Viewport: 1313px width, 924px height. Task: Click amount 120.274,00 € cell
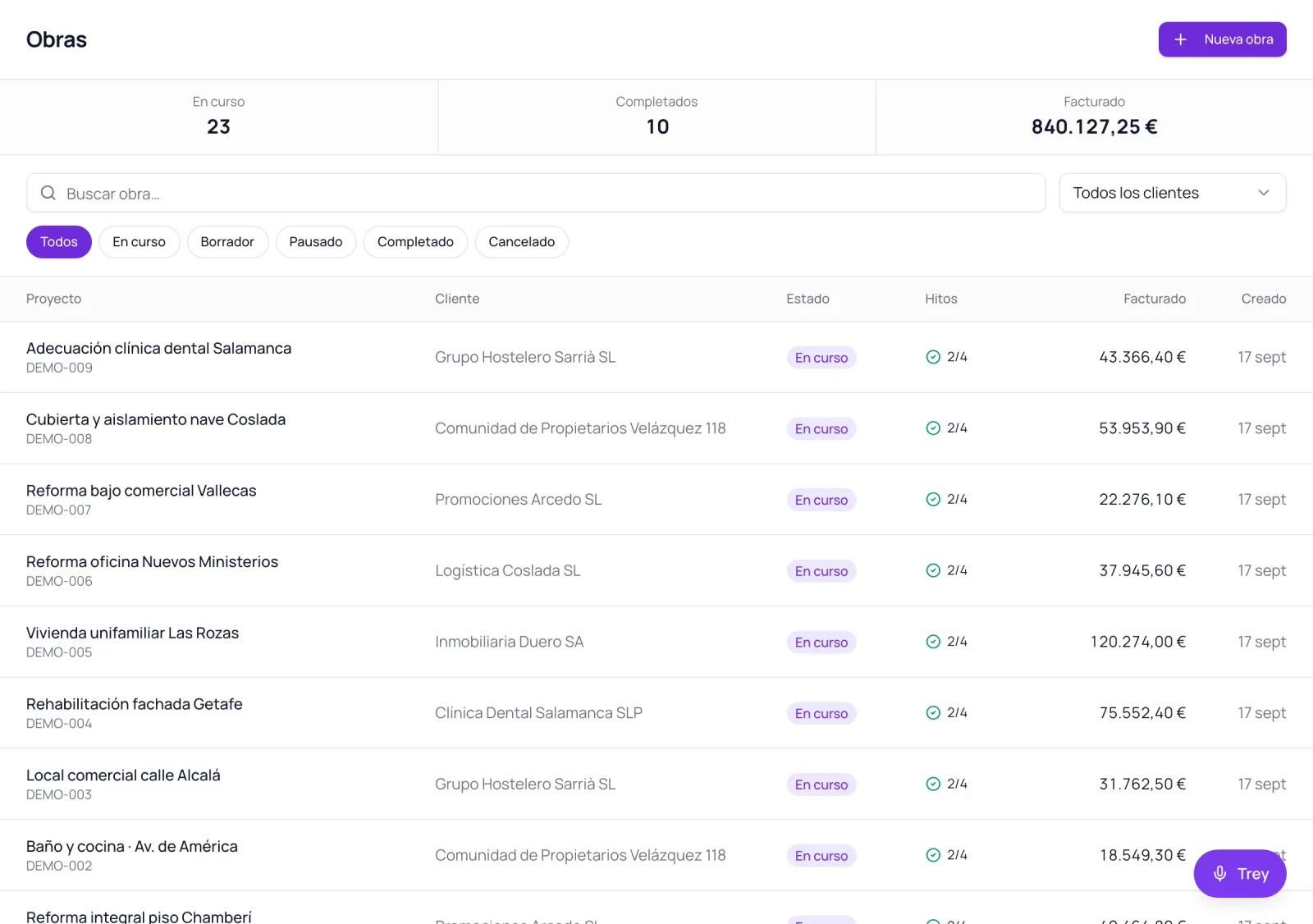(x=1138, y=642)
